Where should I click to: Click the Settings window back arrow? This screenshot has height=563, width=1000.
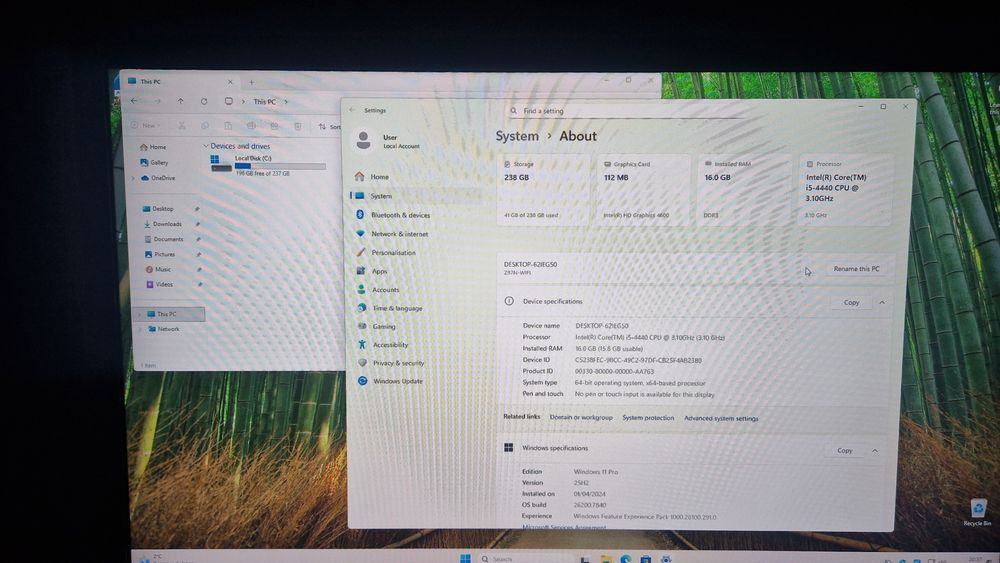(x=352, y=110)
